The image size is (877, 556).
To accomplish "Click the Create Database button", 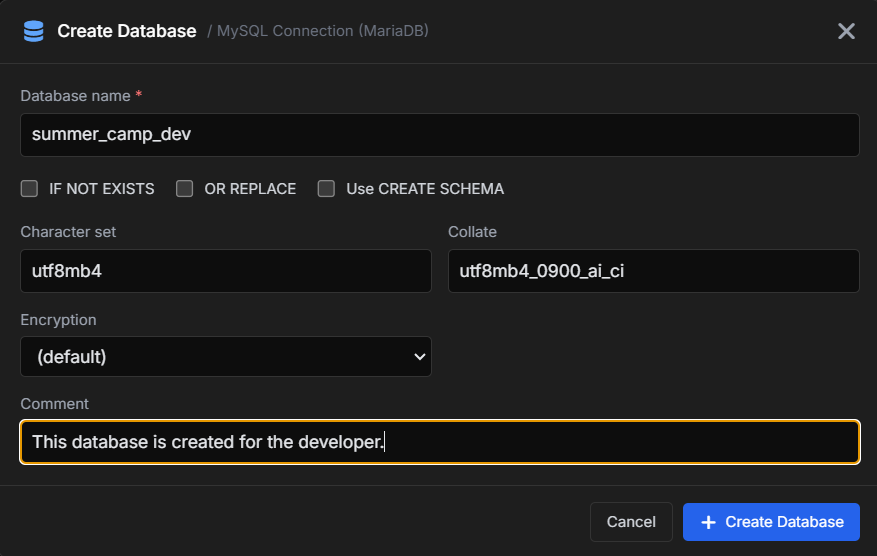I will (x=771, y=522).
